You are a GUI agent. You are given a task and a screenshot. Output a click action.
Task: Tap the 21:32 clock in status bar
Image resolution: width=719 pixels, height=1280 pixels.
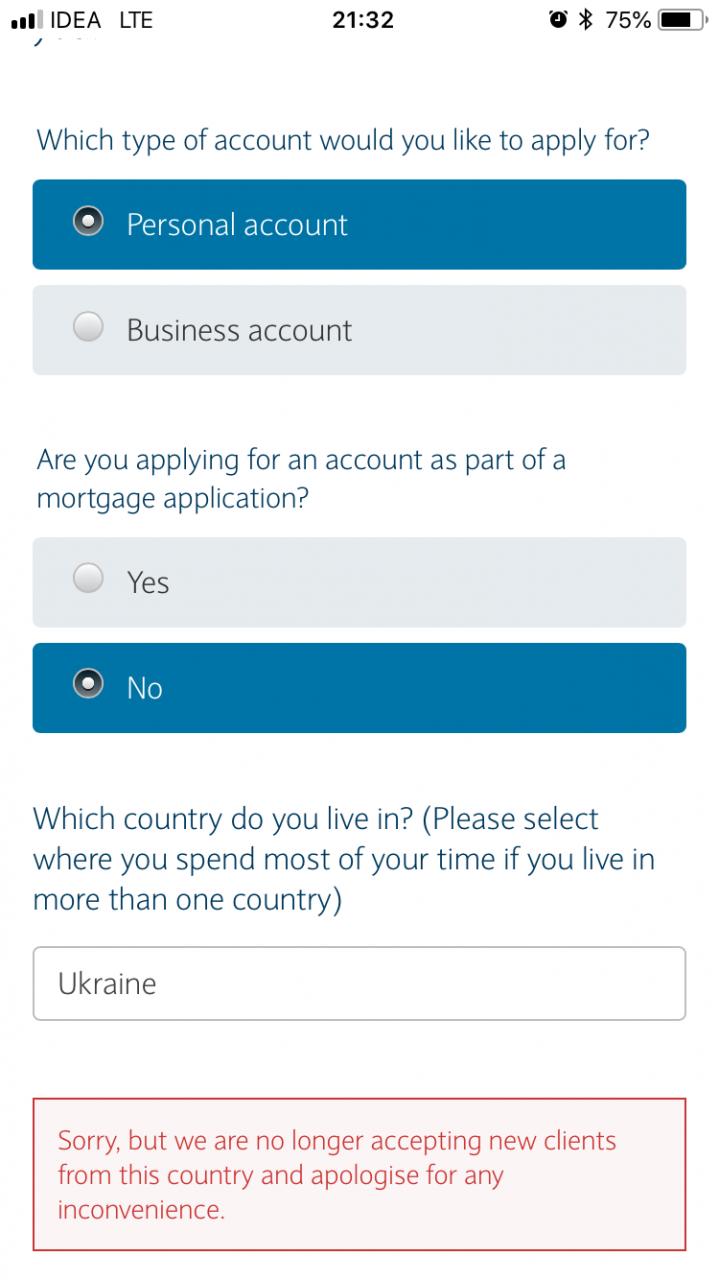[x=362, y=20]
